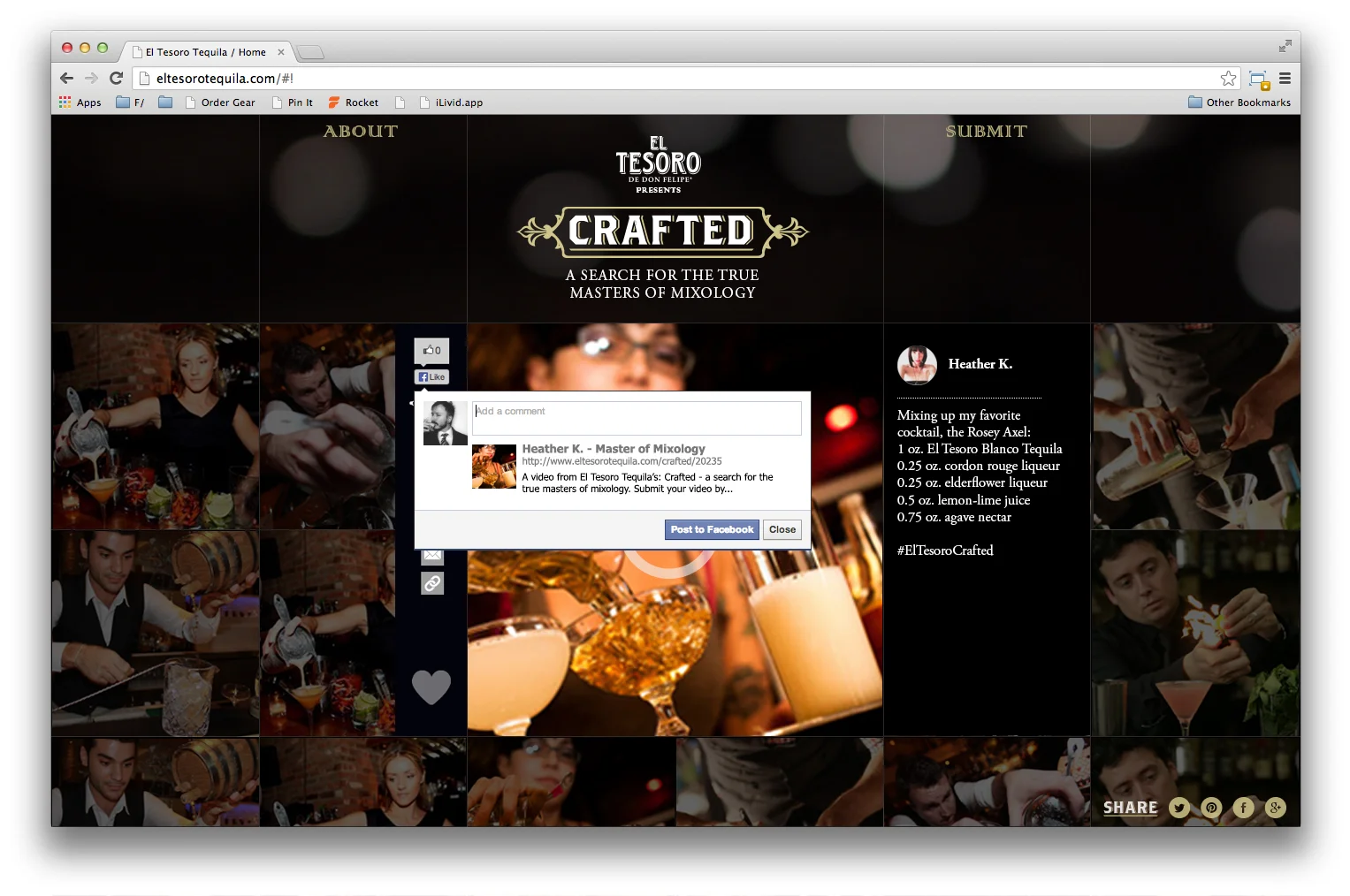Open bartender with barrel video tile
Viewport: 1350px width, 896px height.
point(156,633)
